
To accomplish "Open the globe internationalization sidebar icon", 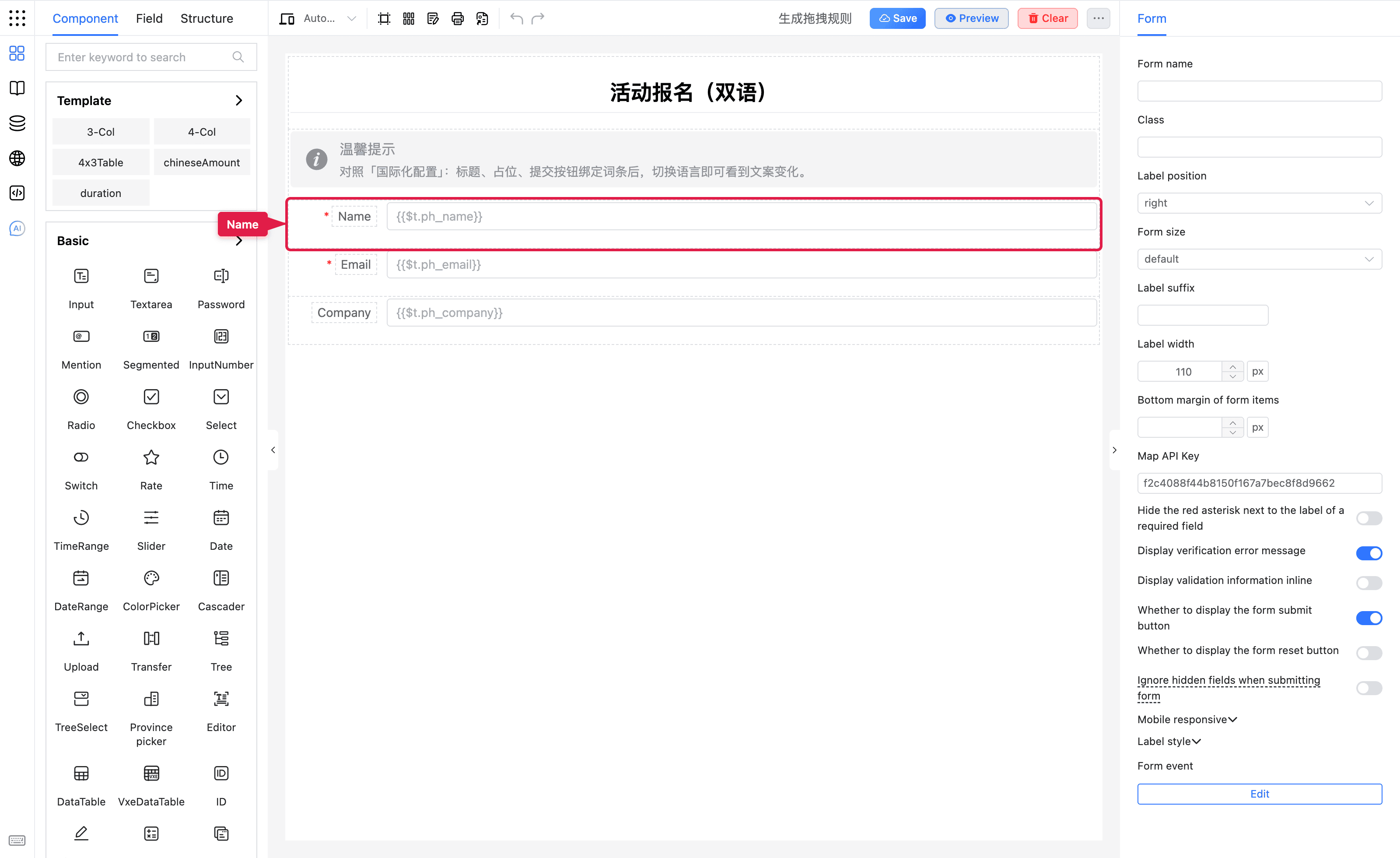I will (x=17, y=158).
